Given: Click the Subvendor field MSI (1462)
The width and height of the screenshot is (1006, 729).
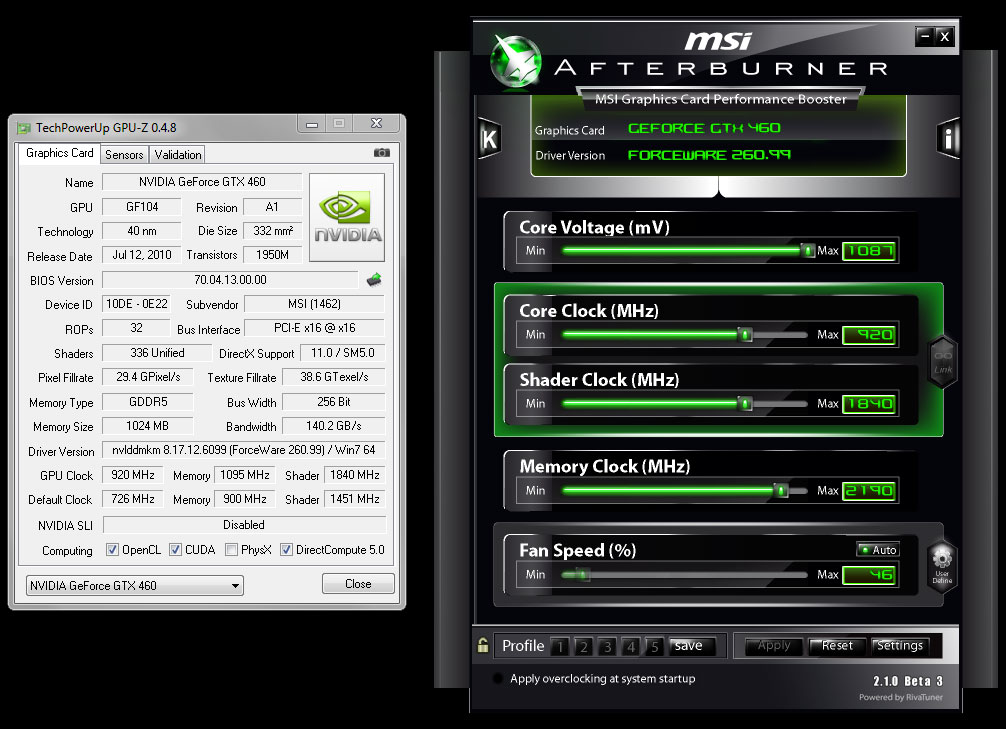Looking at the screenshot, I should pos(314,304).
